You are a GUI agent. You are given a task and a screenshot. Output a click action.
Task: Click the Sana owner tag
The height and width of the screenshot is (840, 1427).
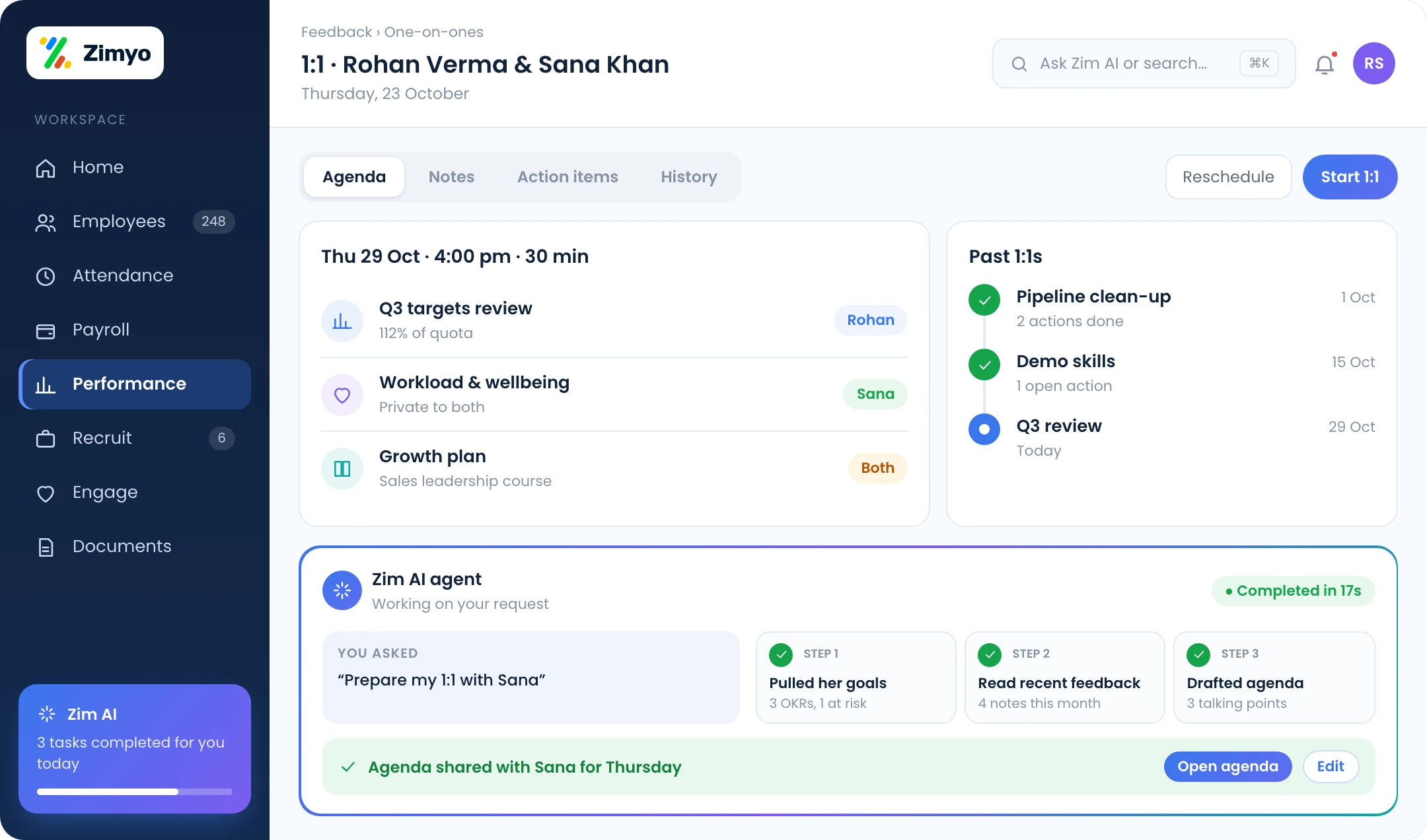click(875, 394)
